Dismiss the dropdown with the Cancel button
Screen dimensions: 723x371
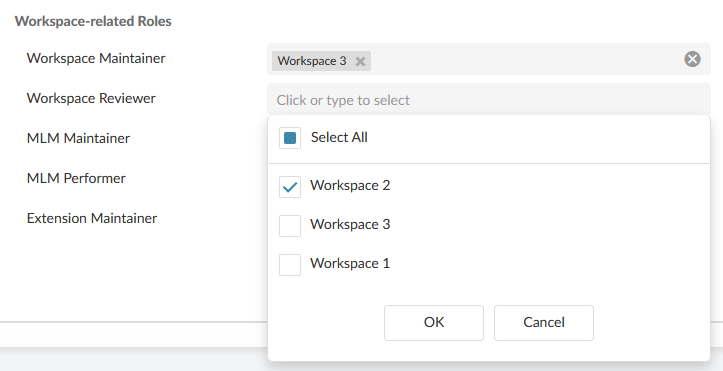tap(544, 323)
